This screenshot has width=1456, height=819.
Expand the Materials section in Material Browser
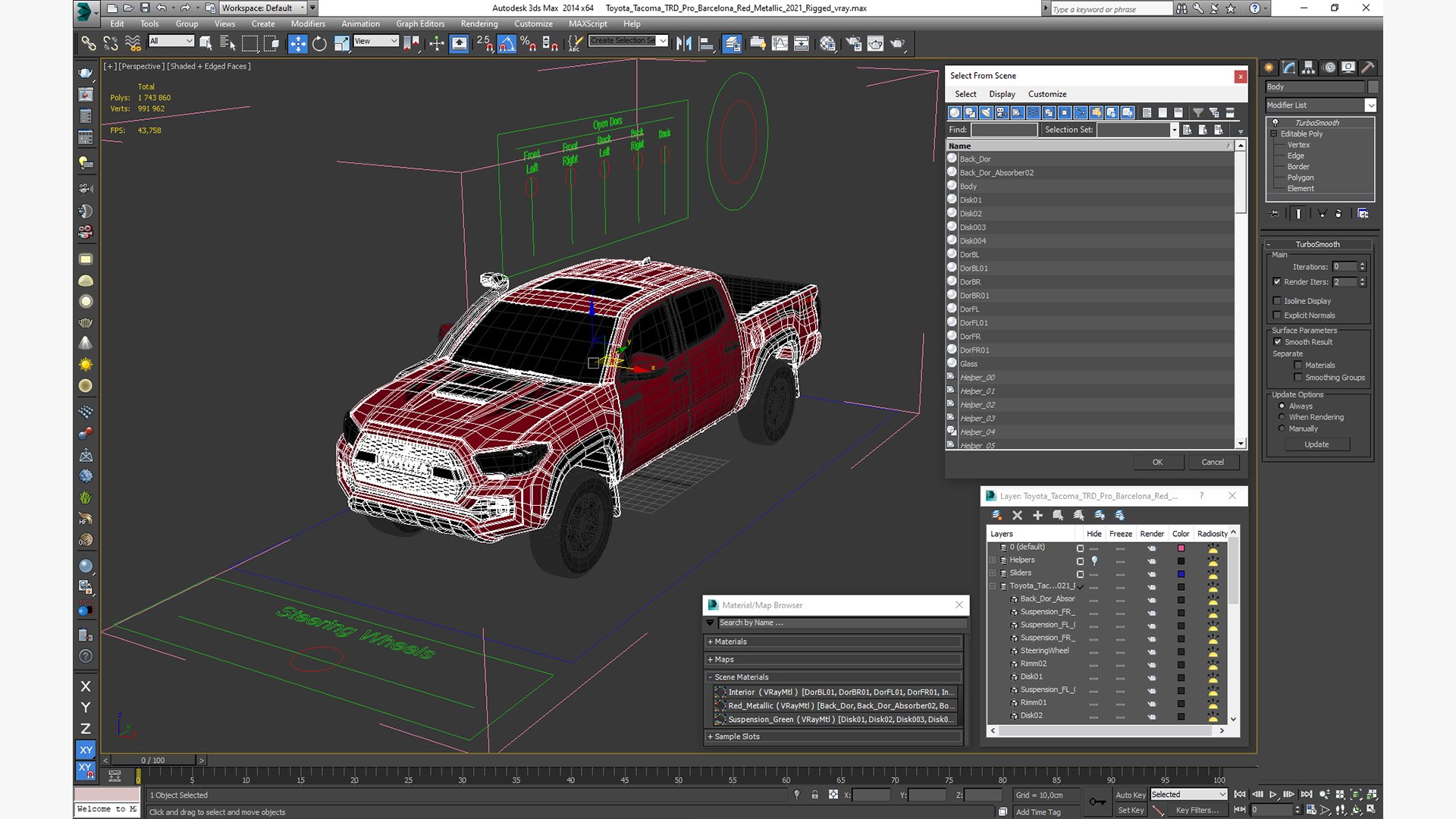833,642
